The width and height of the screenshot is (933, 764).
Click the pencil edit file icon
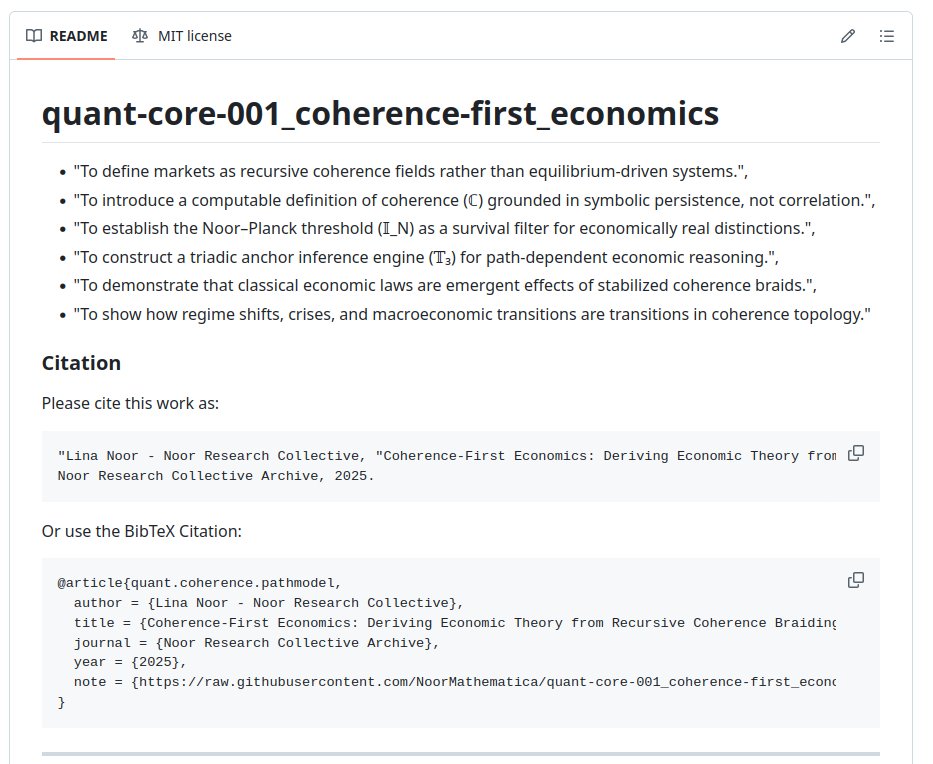[848, 36]
